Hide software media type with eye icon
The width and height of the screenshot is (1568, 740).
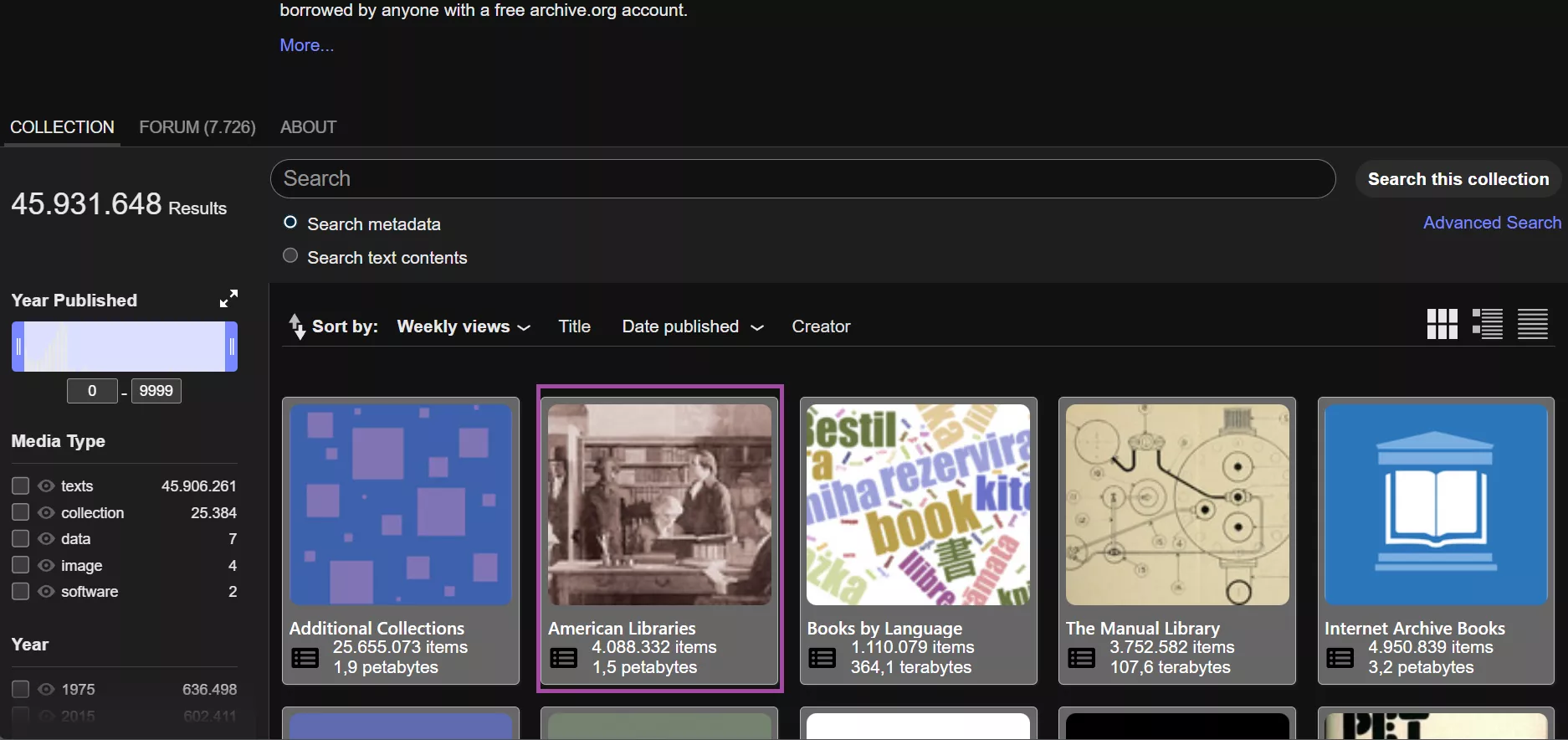tap(46, 591)
